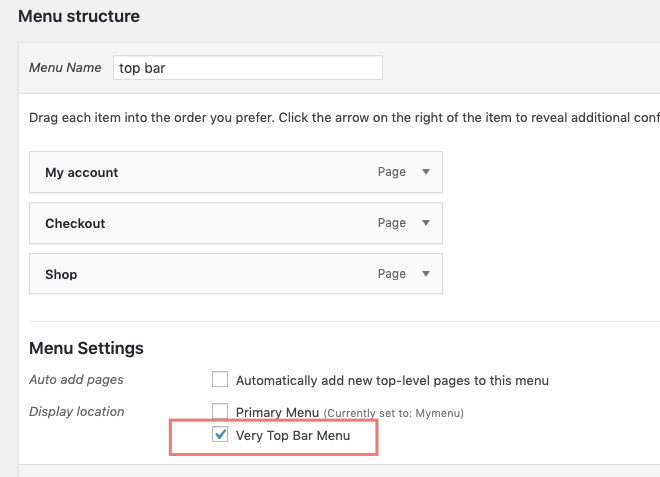Click the Page type label on My account
Screen dimensions: 660x477
(391, 172)
